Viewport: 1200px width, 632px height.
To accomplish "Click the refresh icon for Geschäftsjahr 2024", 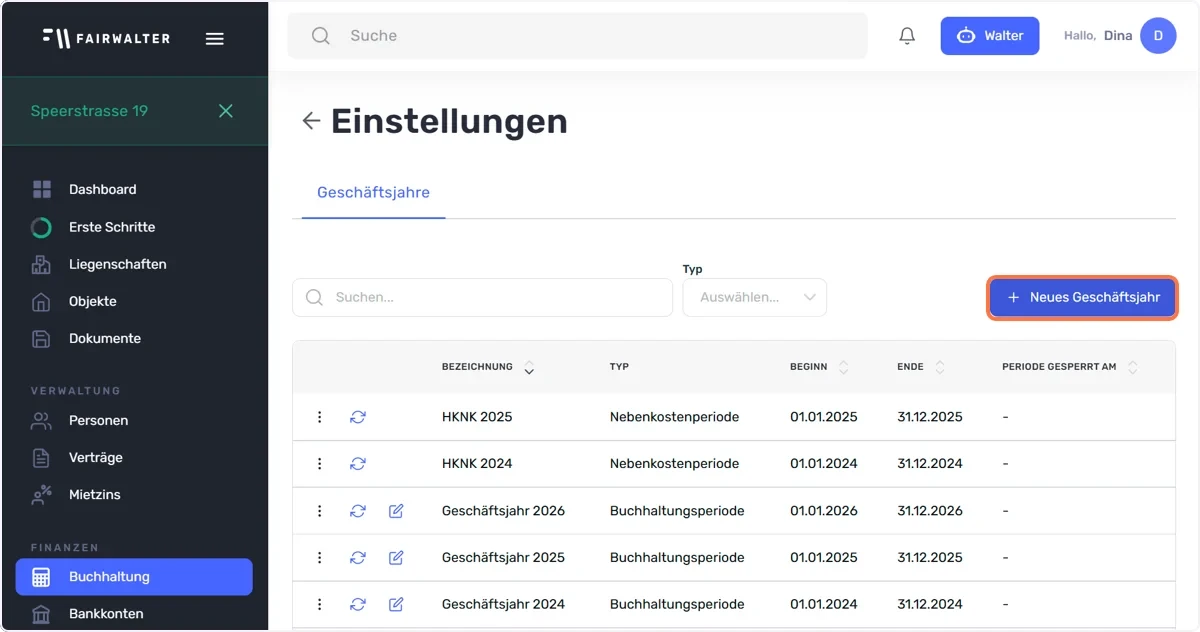I will pyautogui.click(x=358, y=604).
